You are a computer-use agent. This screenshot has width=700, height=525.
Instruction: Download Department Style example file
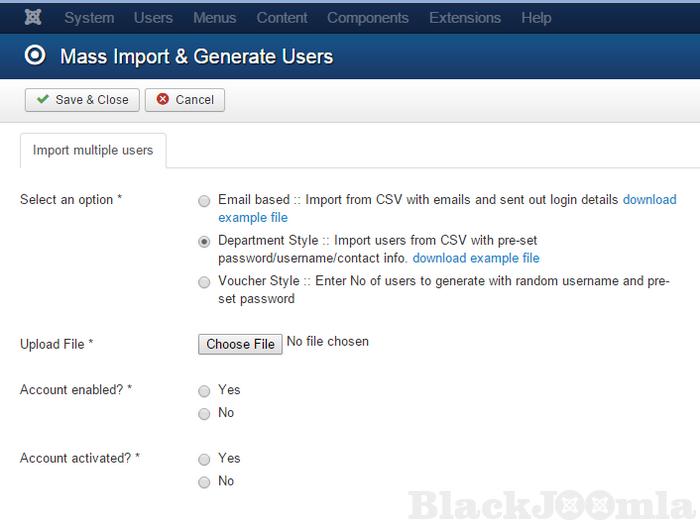(476, 258)
